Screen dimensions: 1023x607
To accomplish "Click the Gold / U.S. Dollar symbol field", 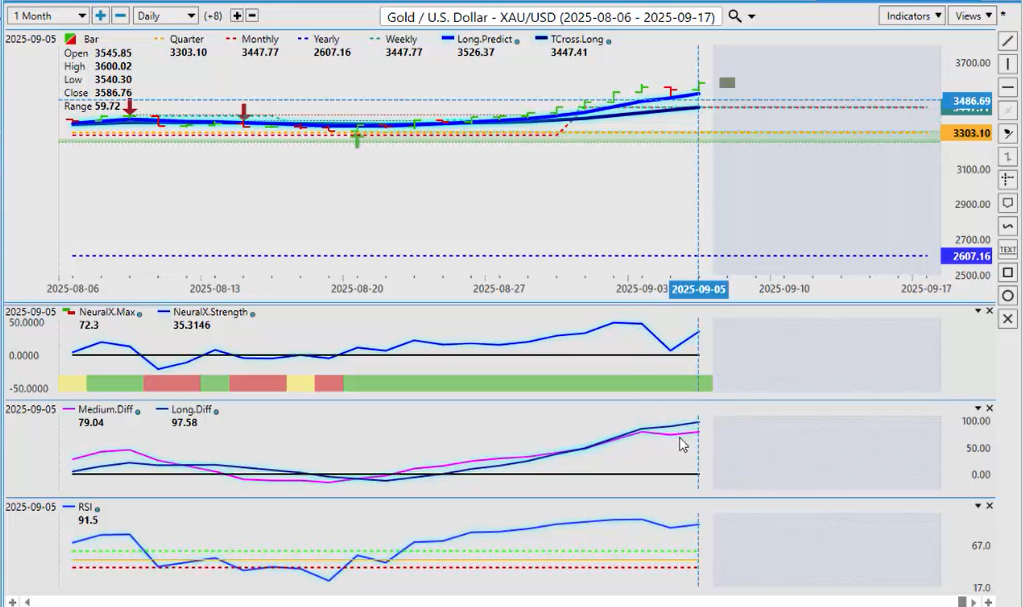I will [x=551, y=17].
